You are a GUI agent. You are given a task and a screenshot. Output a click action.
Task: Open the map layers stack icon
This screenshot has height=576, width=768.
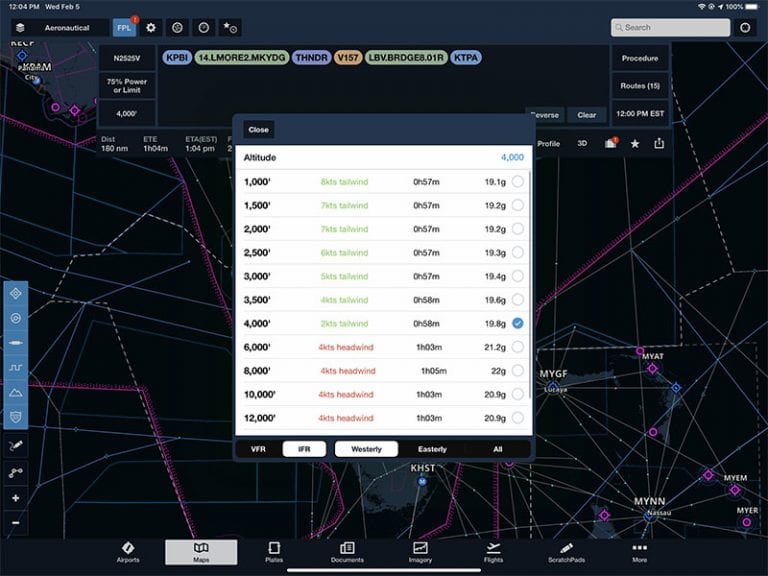point(20,28)
